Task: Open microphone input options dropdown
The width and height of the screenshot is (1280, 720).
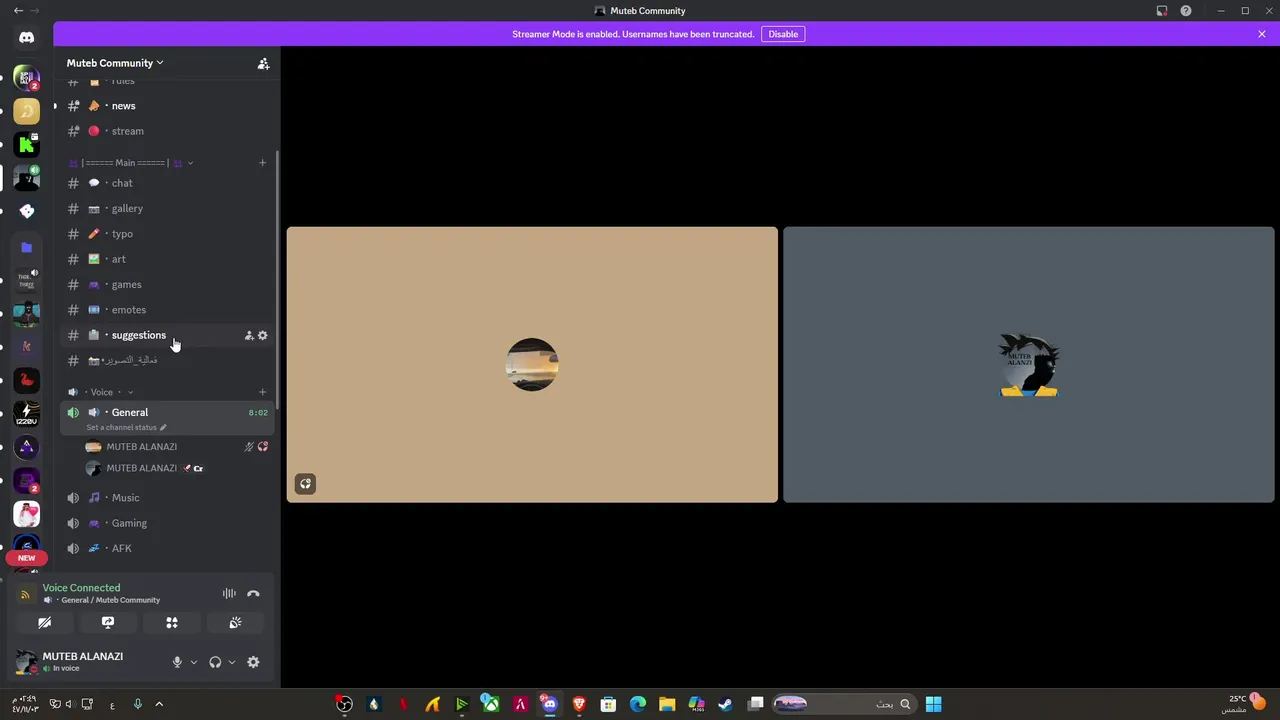Action: [x=194, y=662]
